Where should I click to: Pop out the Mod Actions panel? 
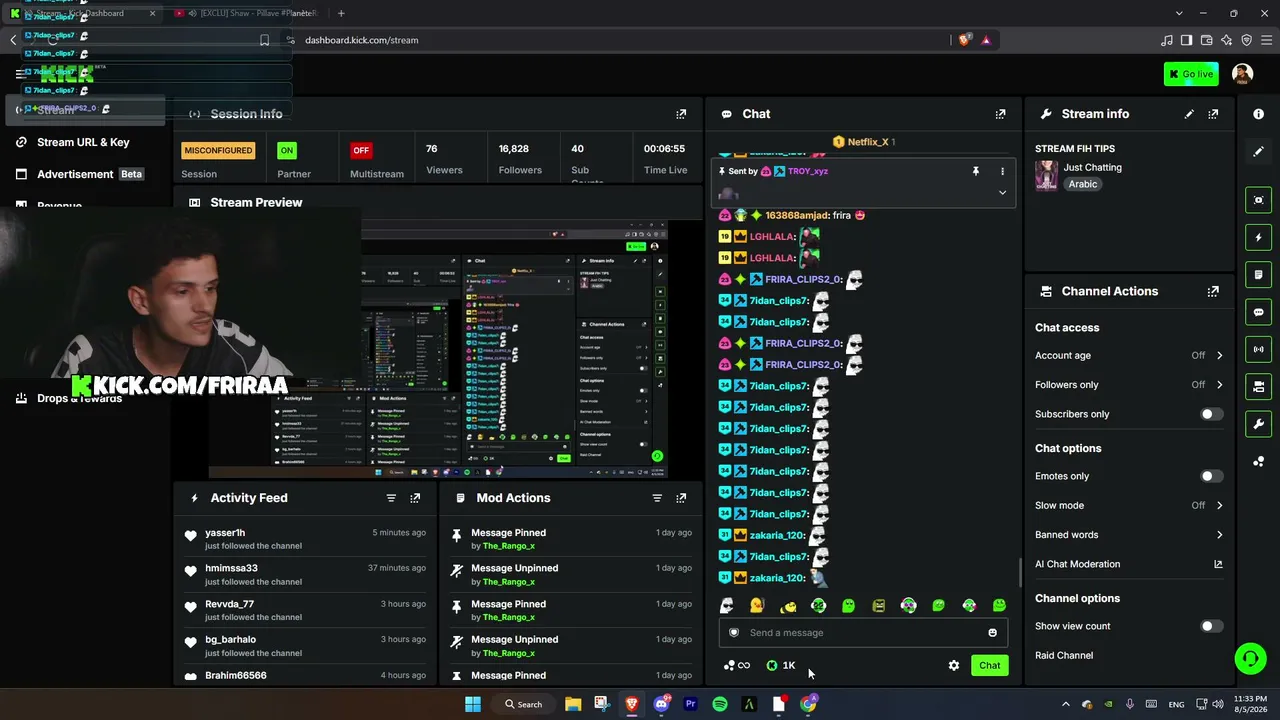(681, 498)
